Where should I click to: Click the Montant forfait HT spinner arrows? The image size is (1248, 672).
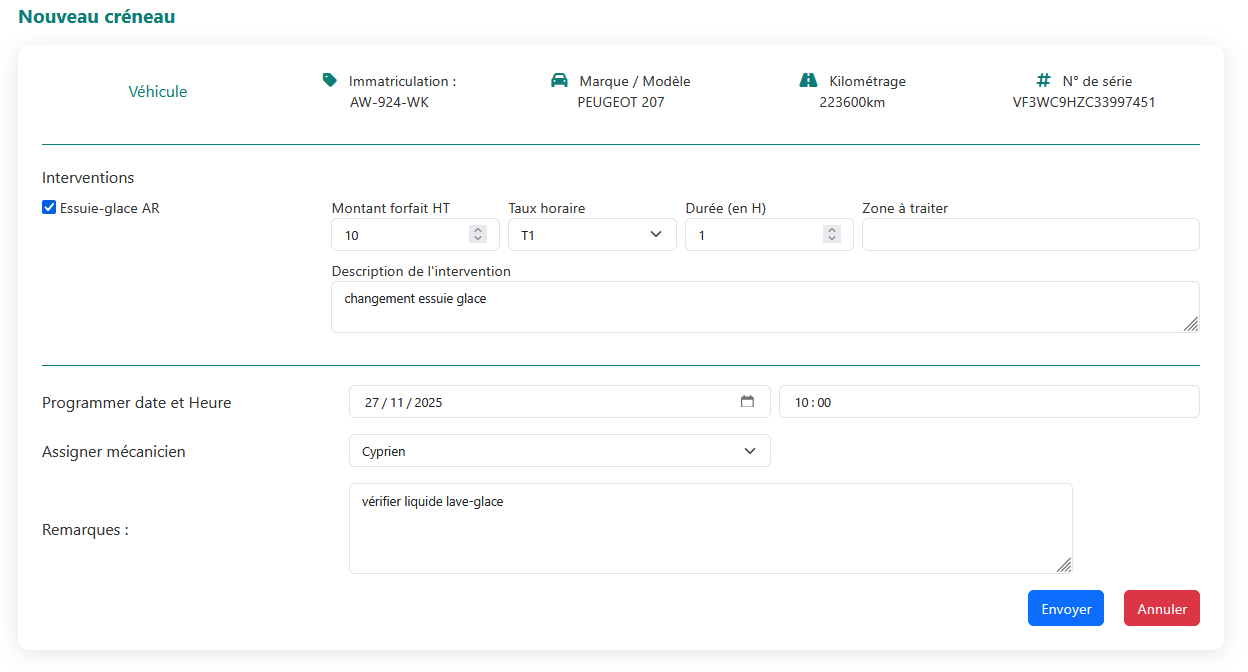[x=478, y=234]
